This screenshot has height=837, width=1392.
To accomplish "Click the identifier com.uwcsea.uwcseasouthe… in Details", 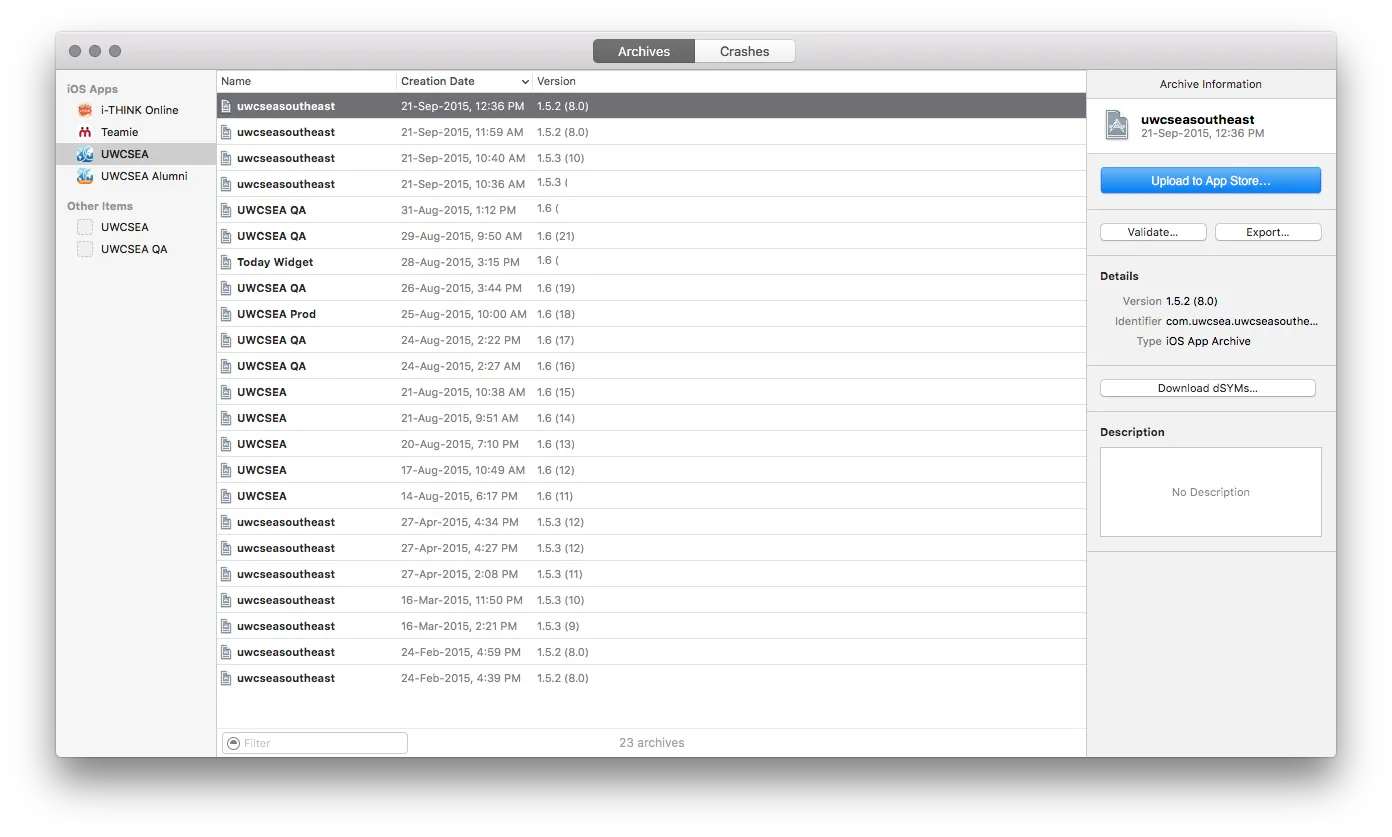I will pyautogui.click(x=1242, y=321).
